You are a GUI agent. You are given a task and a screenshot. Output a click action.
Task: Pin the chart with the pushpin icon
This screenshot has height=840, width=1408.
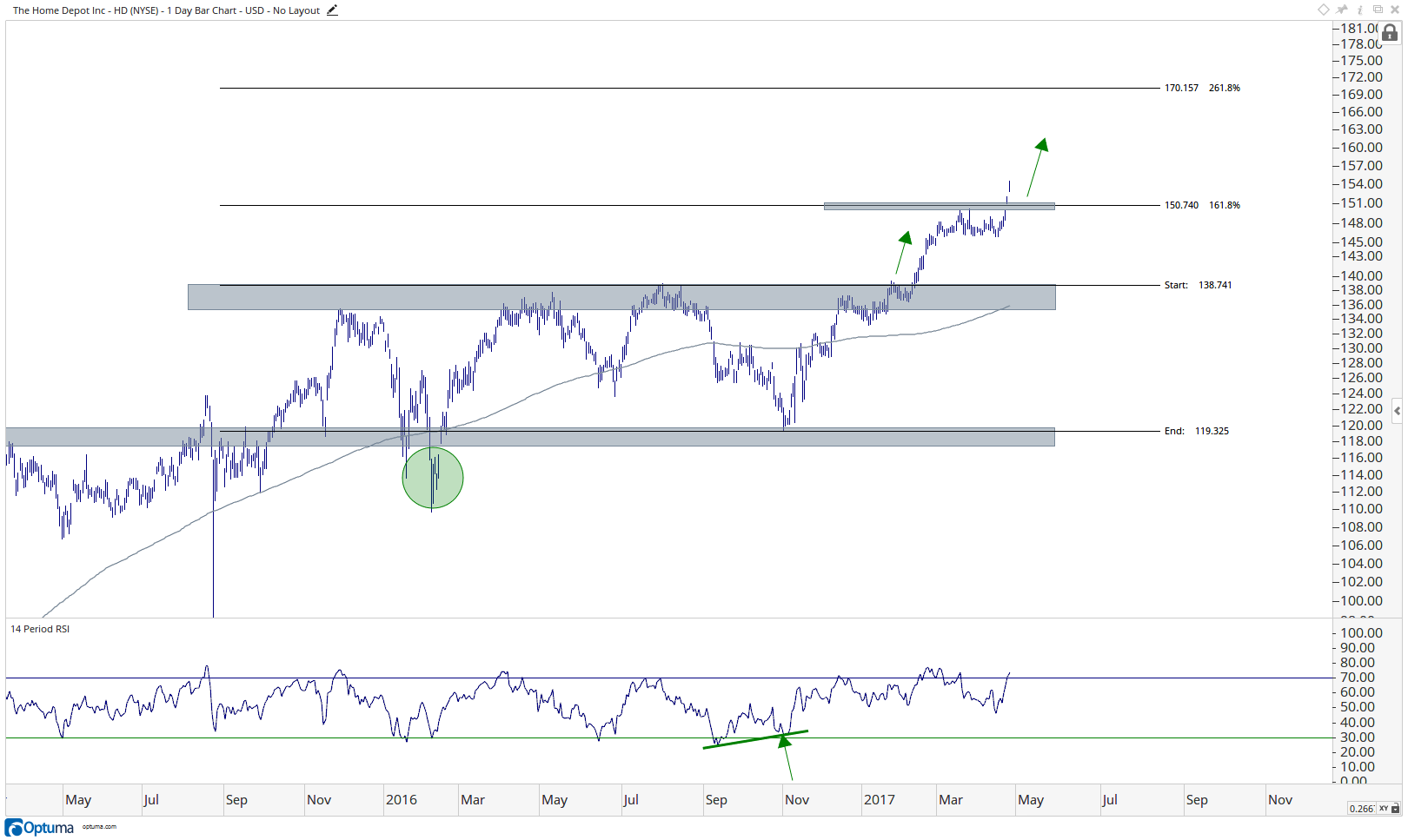tap(1342, 10)
